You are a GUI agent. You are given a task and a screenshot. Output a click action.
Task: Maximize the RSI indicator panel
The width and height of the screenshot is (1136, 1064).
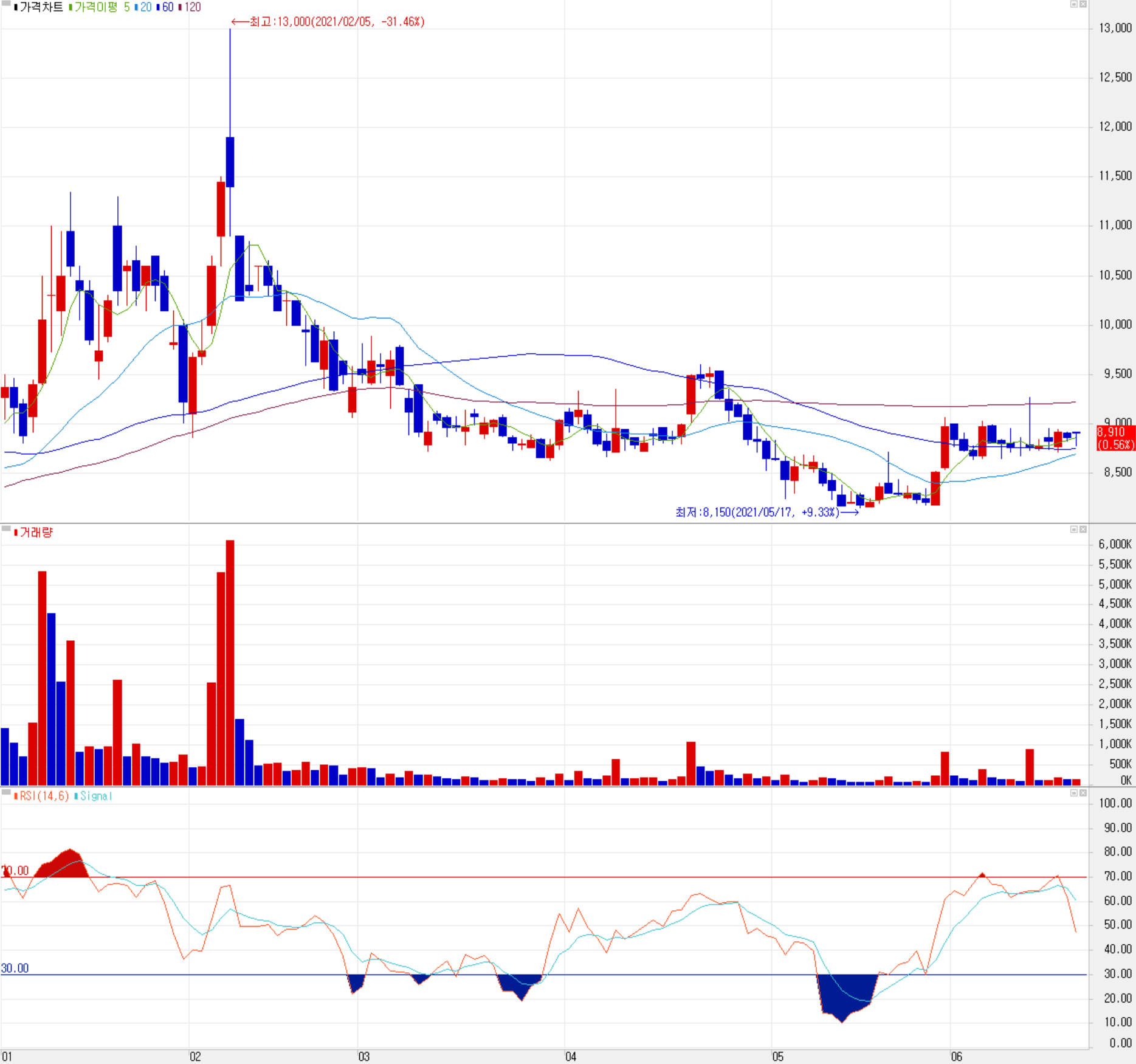tap(1074, 793)
